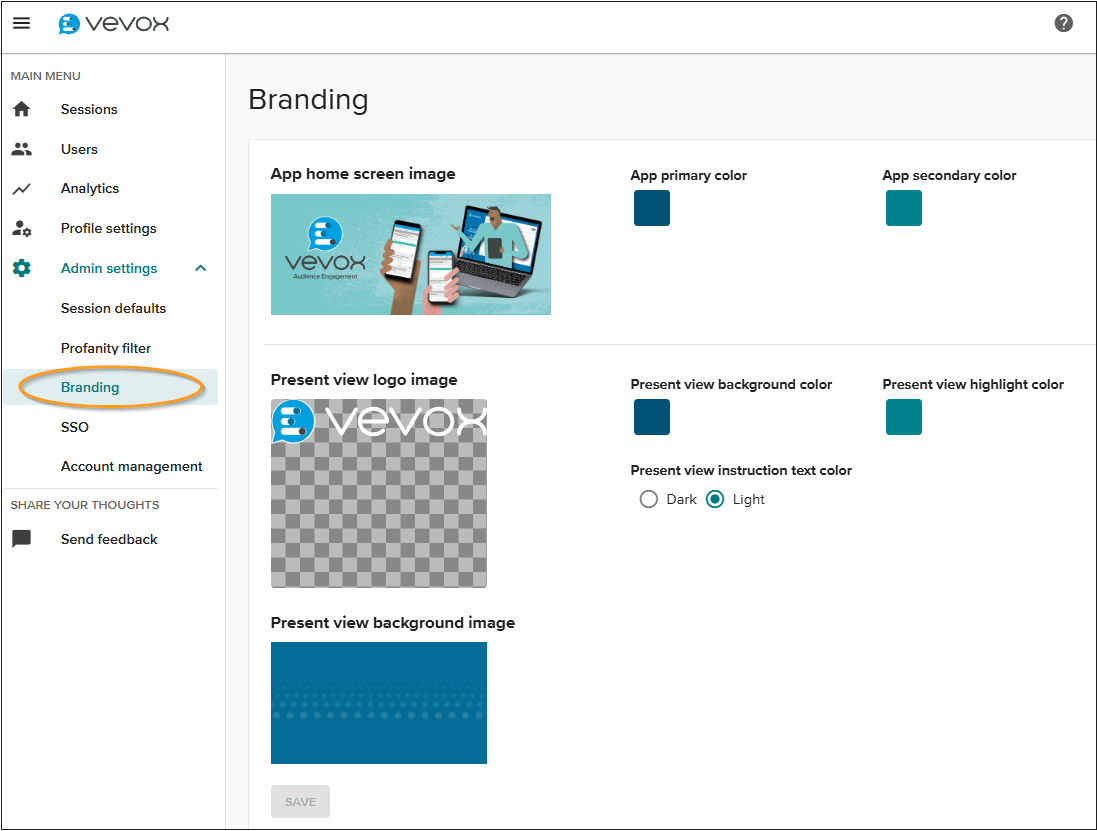This screenshot has width=1097, height=831.
Task: Click 'App primary color' label
Action: (688, 175)
